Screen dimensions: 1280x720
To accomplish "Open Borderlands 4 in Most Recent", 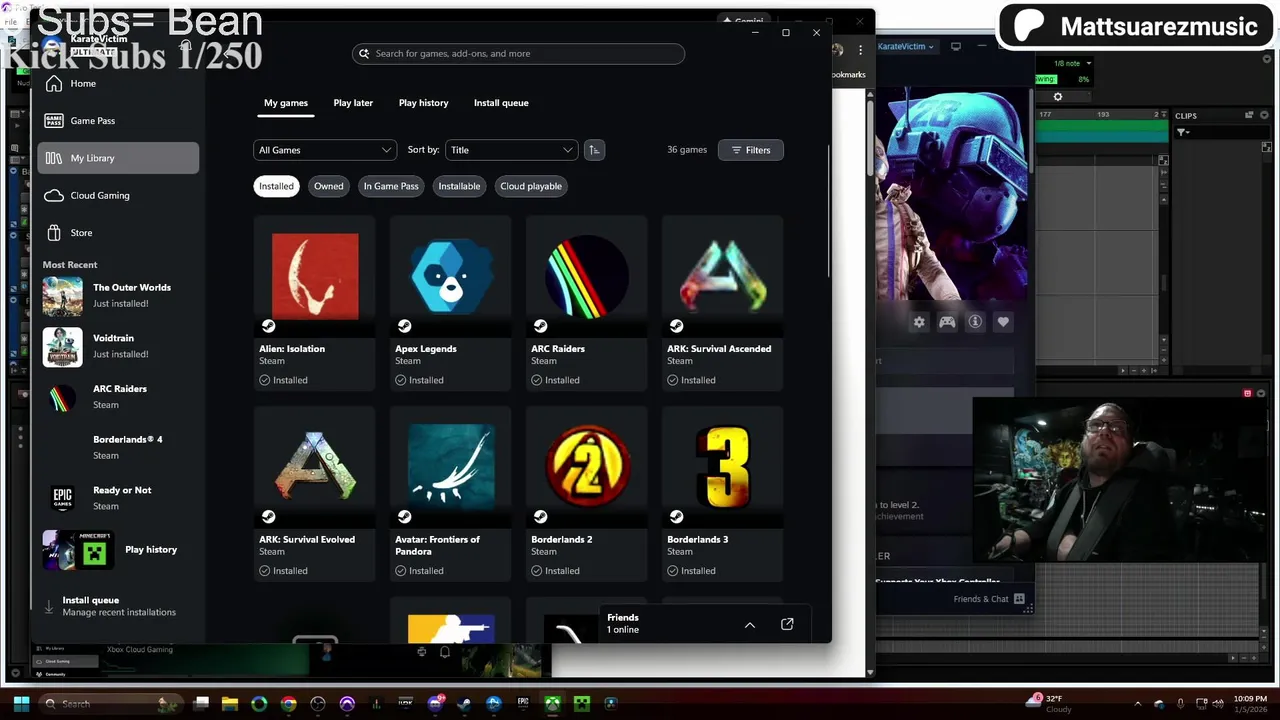I will (x=118, y=447).
